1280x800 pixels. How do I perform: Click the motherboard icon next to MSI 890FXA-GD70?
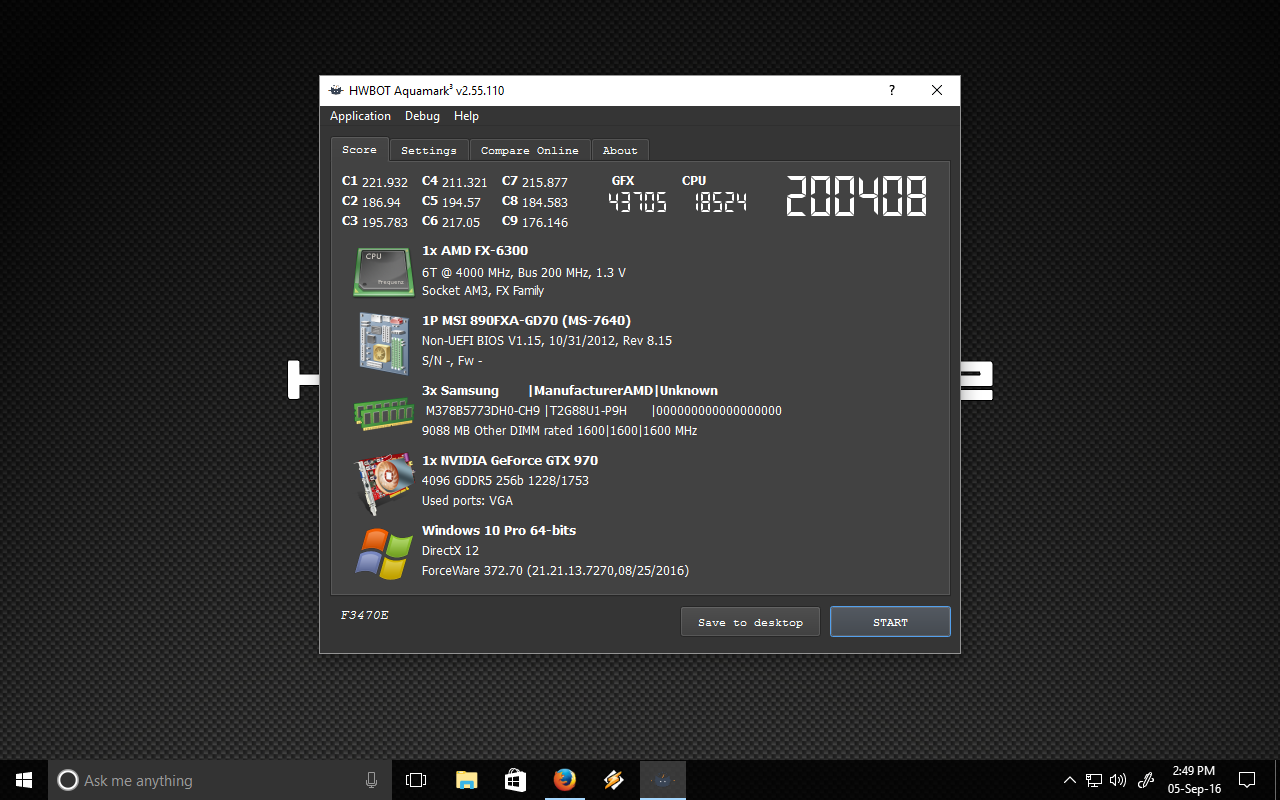(x=384, y=342)
